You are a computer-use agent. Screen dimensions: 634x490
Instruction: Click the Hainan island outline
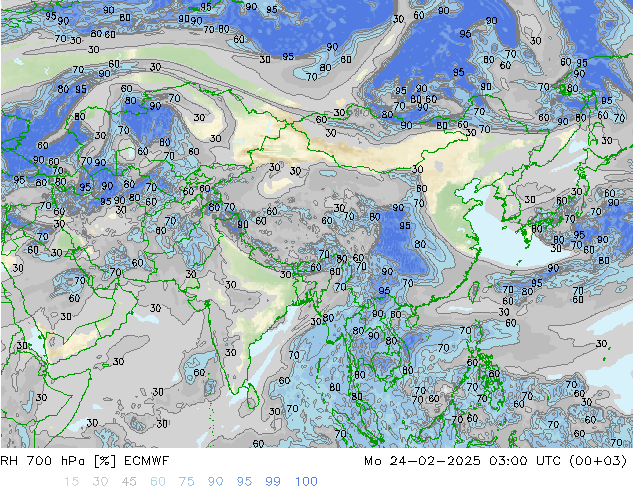coord(411,321)
